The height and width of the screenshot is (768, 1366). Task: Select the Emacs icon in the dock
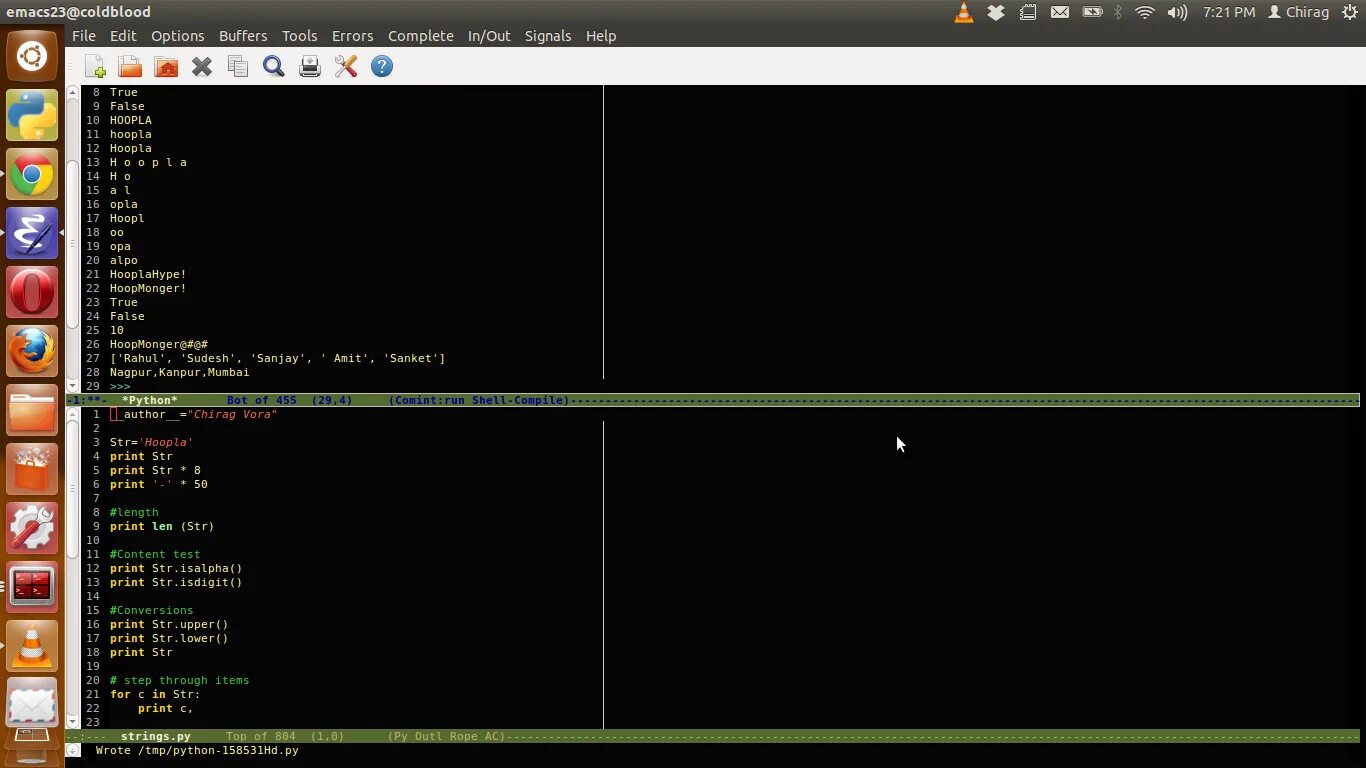point(32,234)
